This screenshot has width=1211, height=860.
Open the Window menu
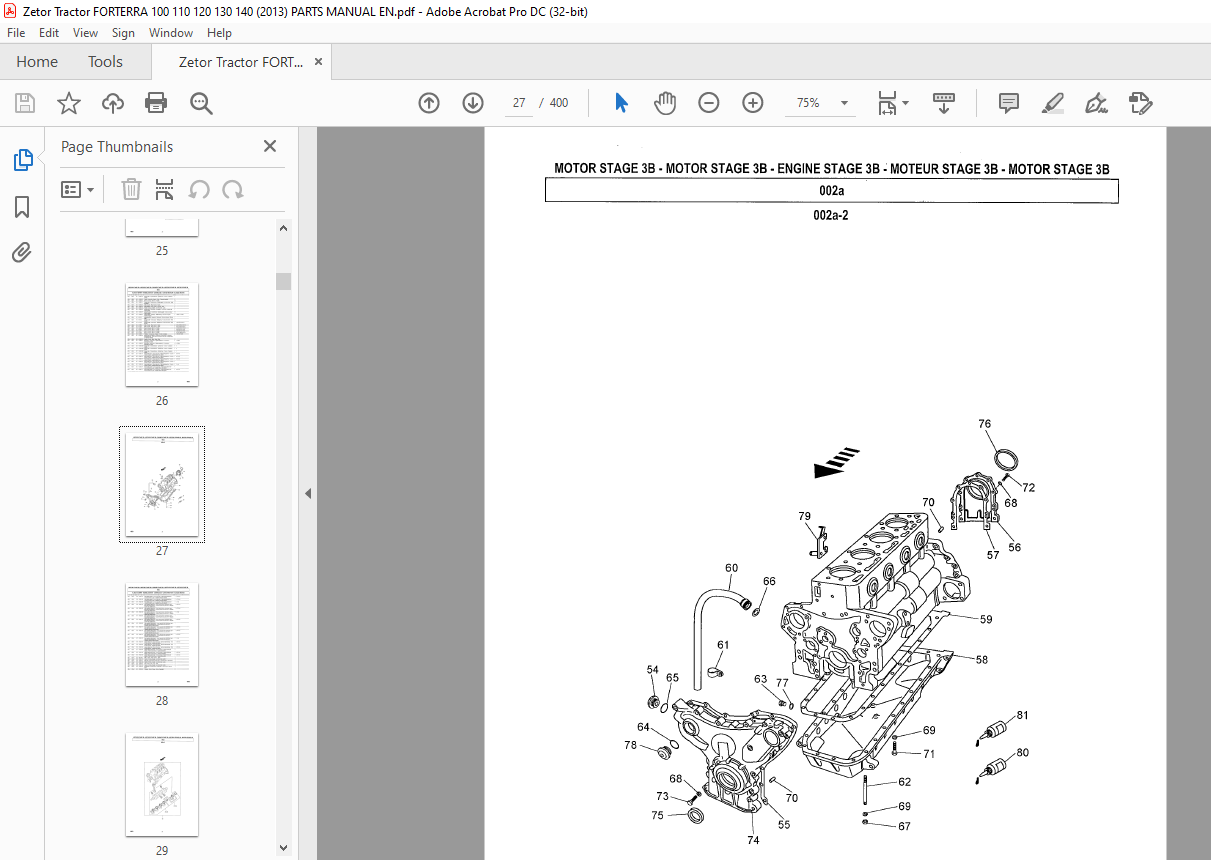coord(171,33)
